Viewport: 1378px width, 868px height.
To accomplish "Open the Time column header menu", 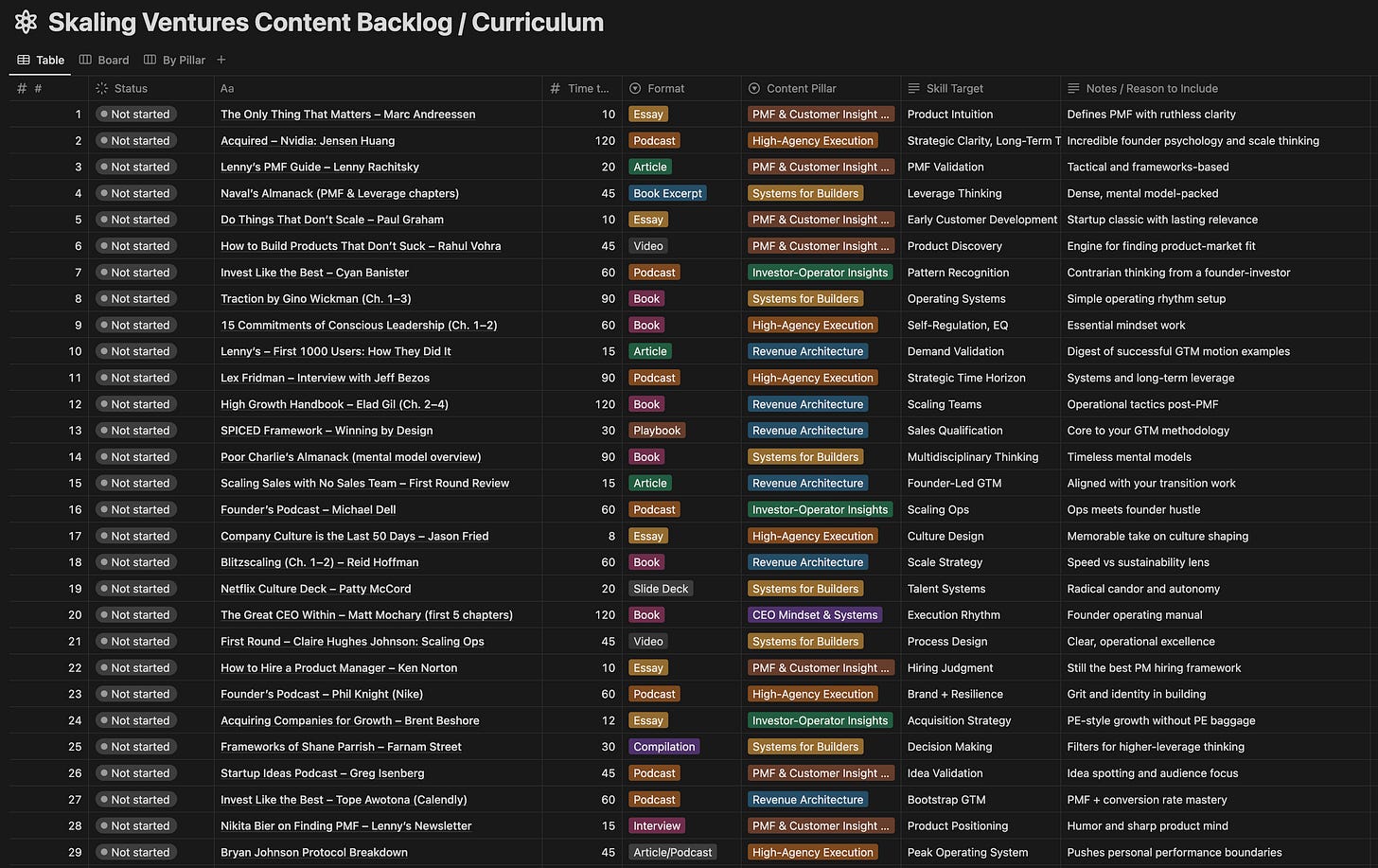I will click(580, 88).
